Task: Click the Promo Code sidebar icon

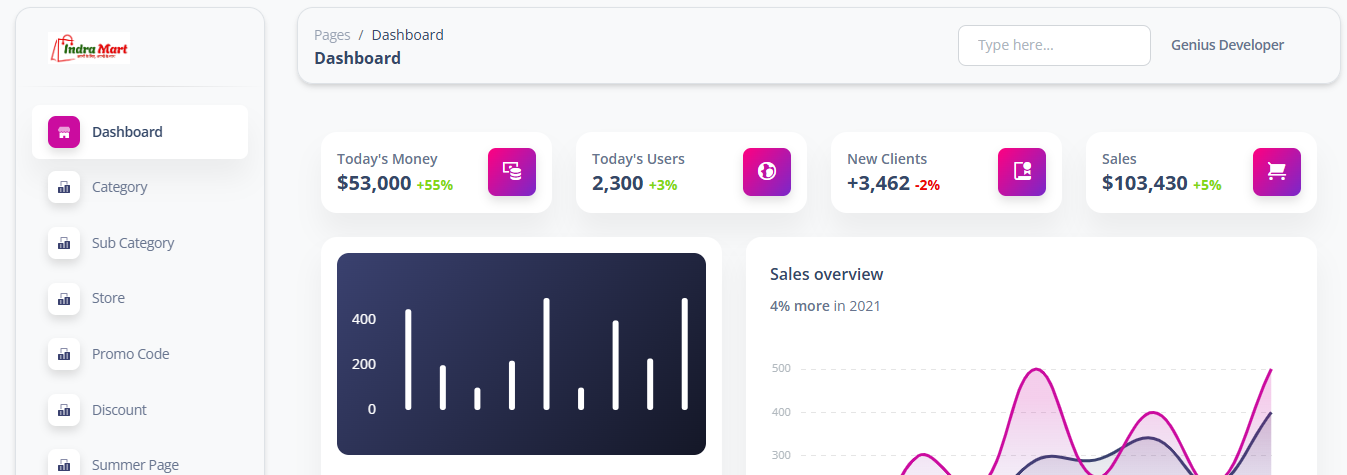Action: (x=64, y=354)
